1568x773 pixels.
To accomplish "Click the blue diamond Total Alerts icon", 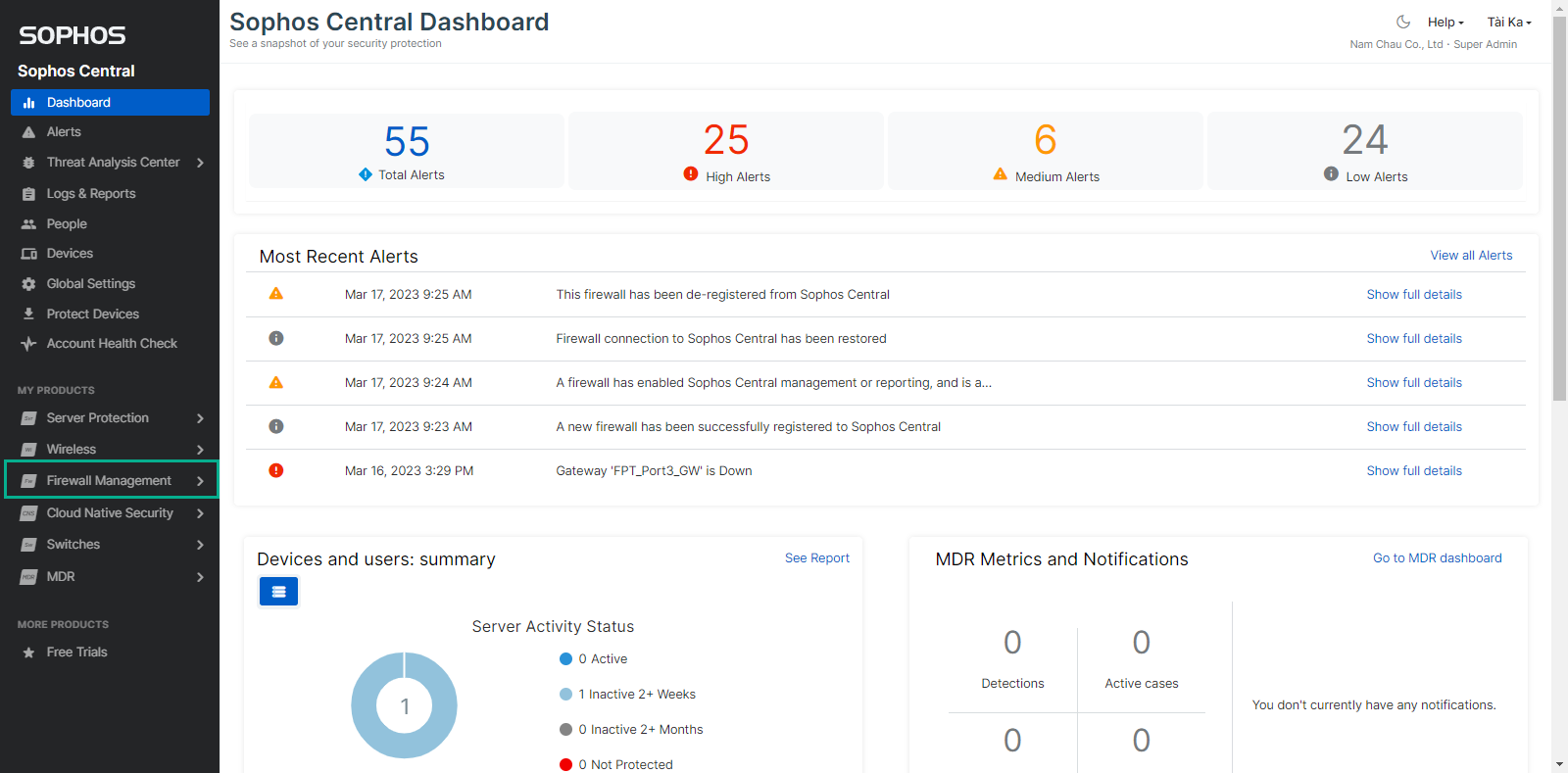I will [366, 174].
